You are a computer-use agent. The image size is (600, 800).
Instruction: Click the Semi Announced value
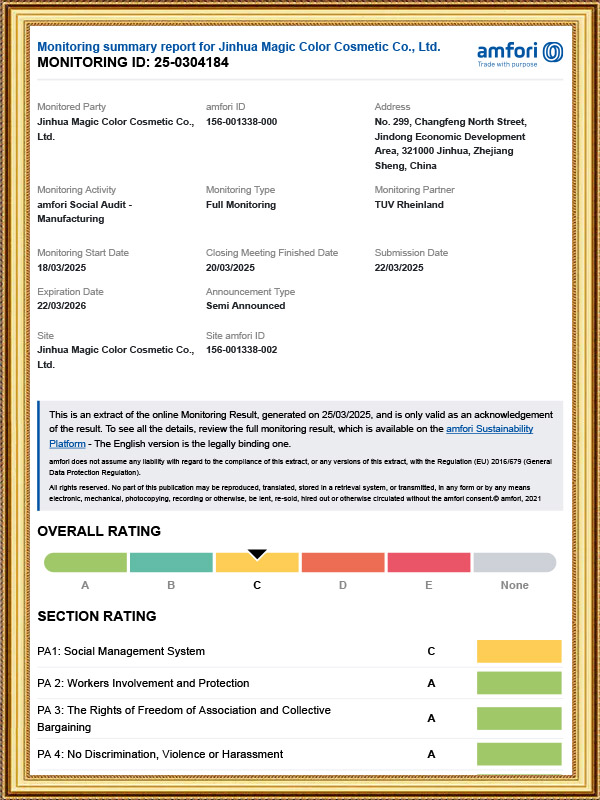(x=245, y=306)
